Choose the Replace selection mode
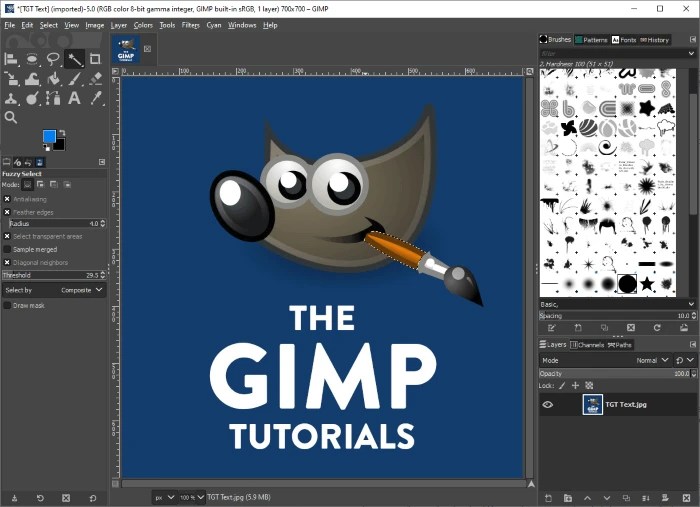Image resolution: width=700 pixels, height=507 pixels. coord(28,184)
